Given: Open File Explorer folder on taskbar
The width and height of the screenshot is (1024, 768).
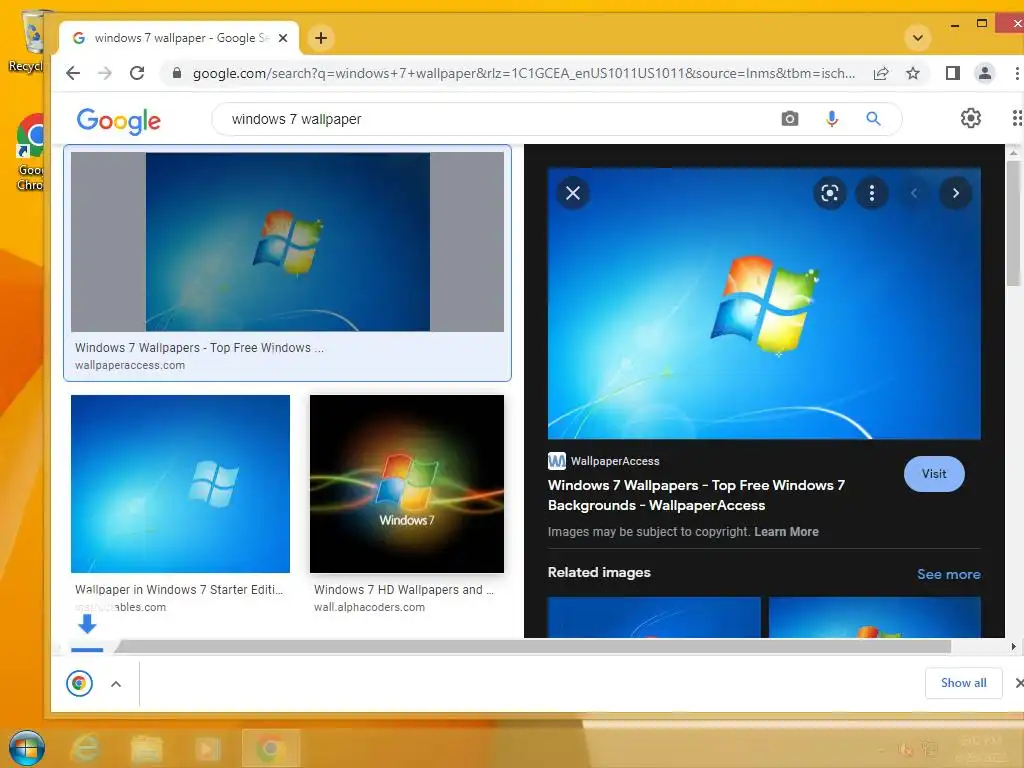Looking at the screenshot, I should (x=146, y=748).
